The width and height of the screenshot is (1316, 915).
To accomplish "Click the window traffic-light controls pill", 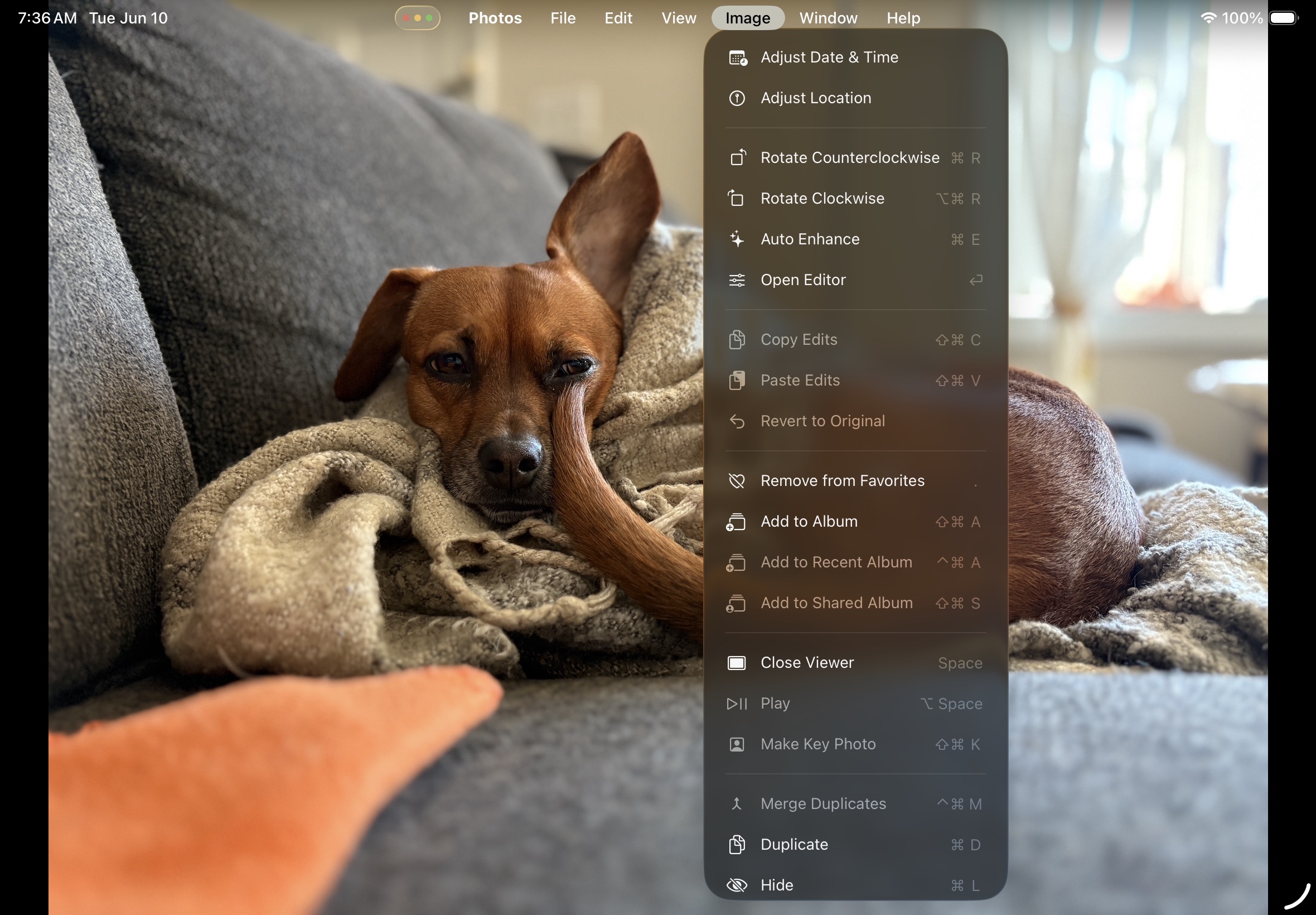I will (418, 18).
